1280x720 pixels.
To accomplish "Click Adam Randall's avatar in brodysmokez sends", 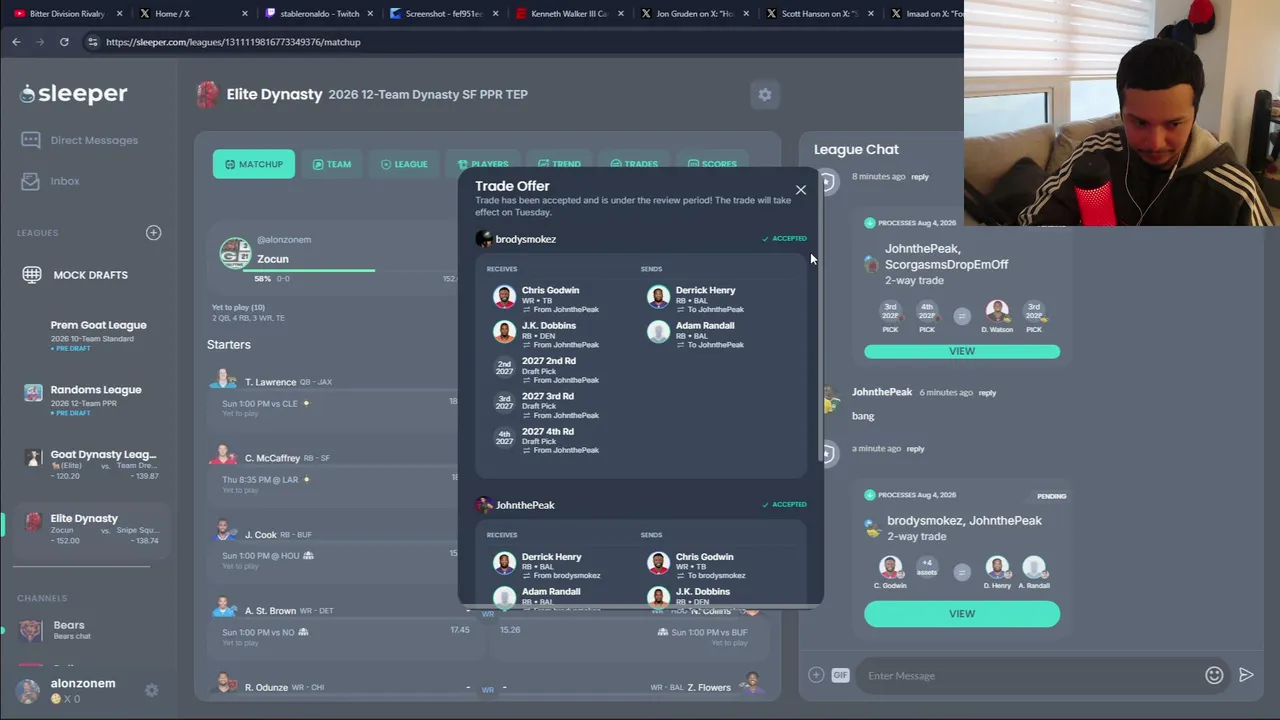I will click(658, 331).
